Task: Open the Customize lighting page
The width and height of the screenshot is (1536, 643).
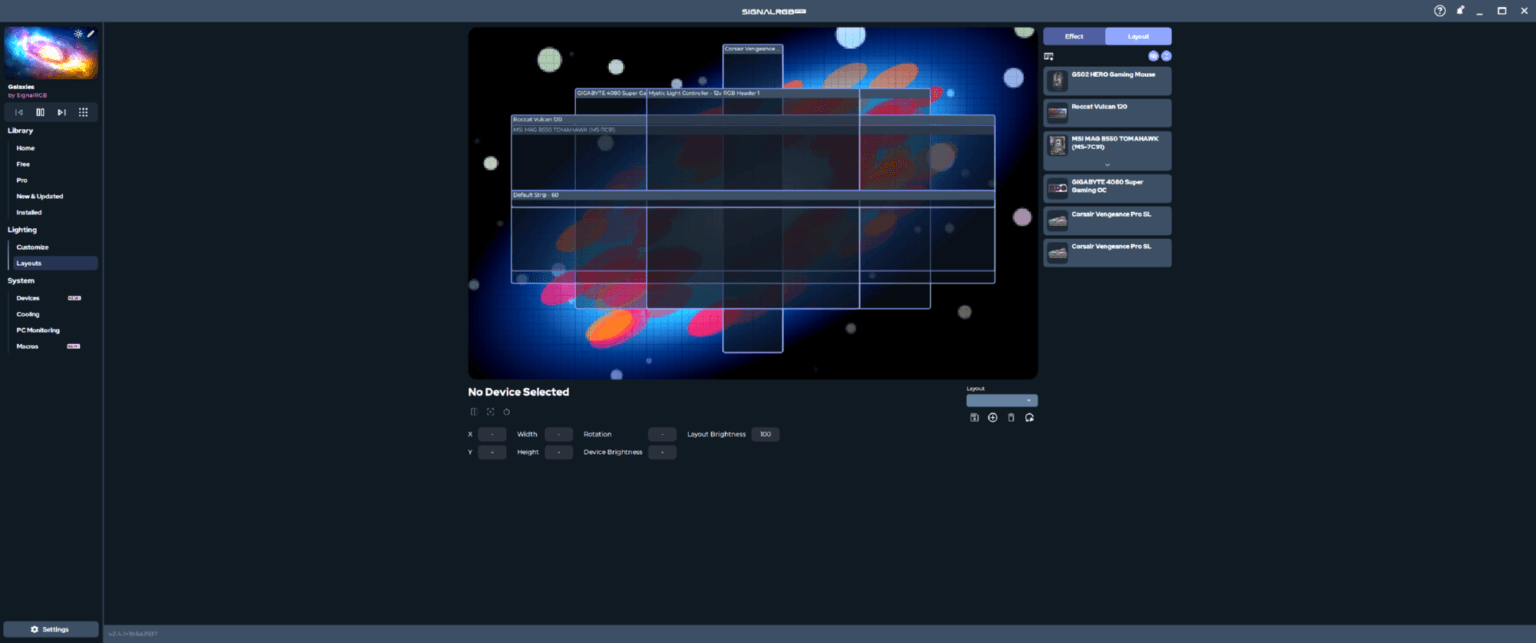Action: (x=32, y=247)
